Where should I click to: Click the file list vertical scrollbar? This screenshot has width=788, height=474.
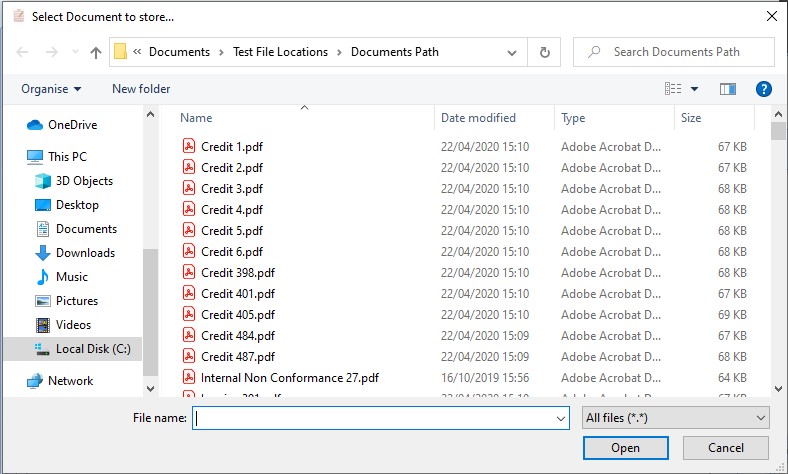[778, 250]
